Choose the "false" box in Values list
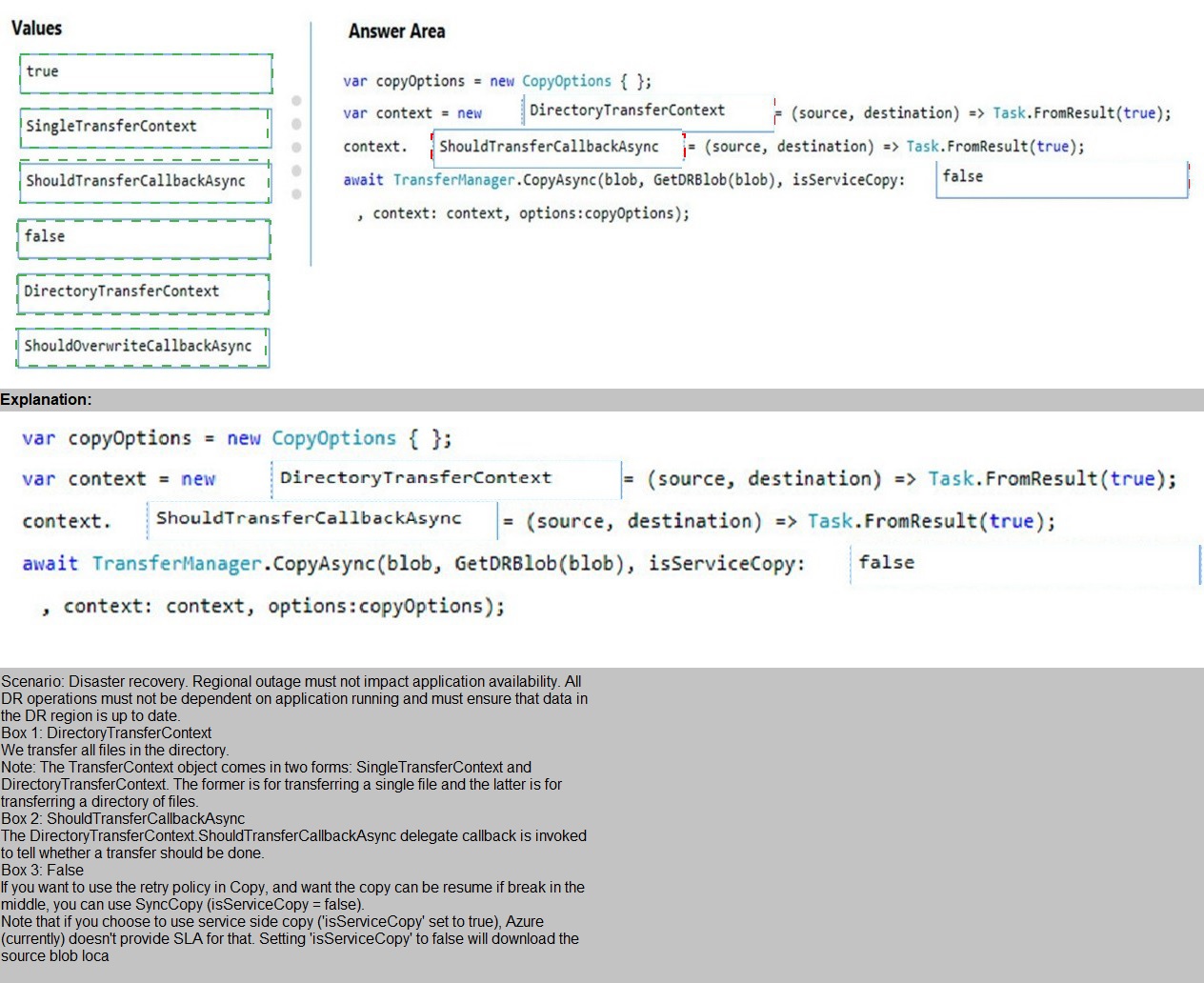1204x983 pixels. pyautogui.click(x=144, y=238)
